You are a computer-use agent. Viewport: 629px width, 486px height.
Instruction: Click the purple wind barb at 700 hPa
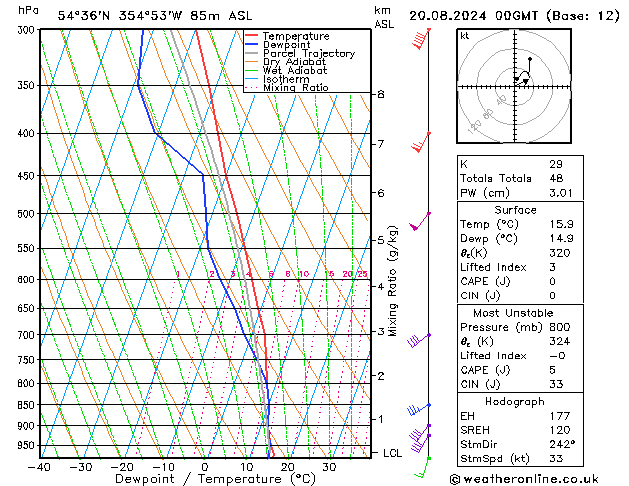419,340
